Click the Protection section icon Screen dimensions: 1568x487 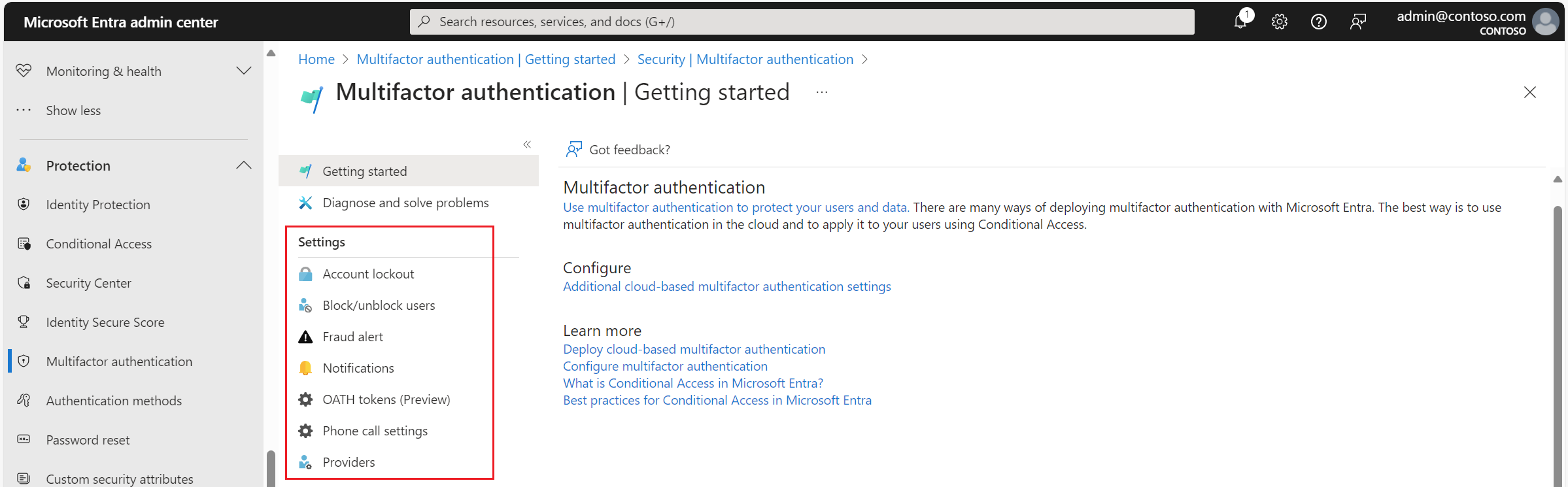(24, 165)
